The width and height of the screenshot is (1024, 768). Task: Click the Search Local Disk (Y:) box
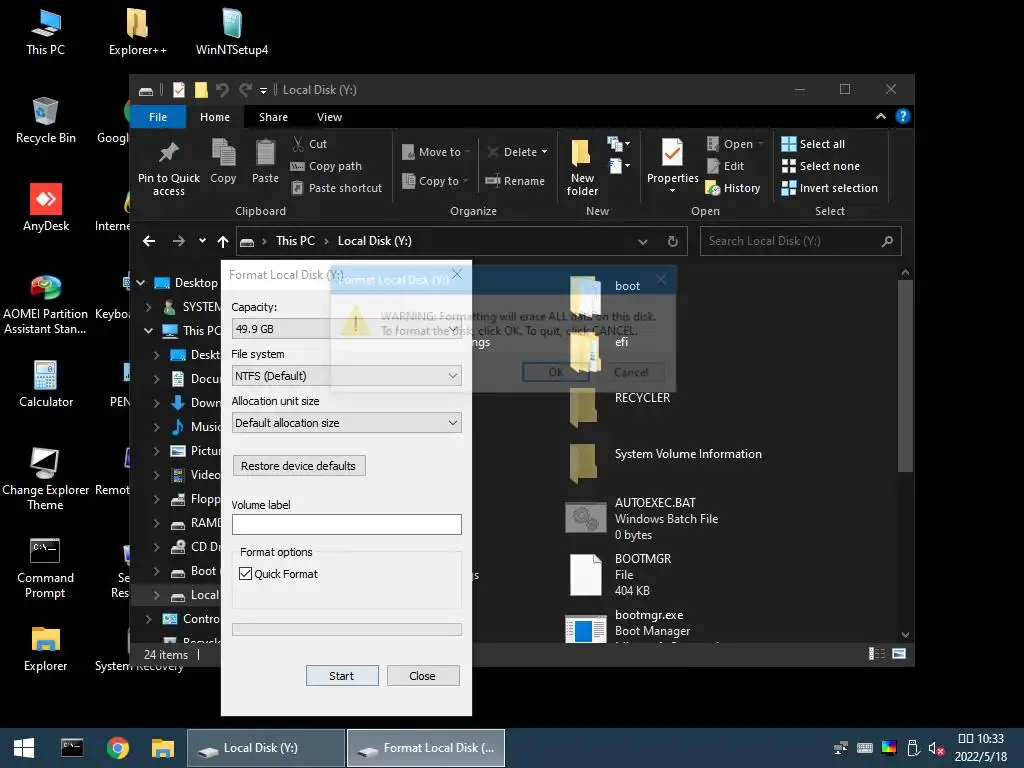801,241
